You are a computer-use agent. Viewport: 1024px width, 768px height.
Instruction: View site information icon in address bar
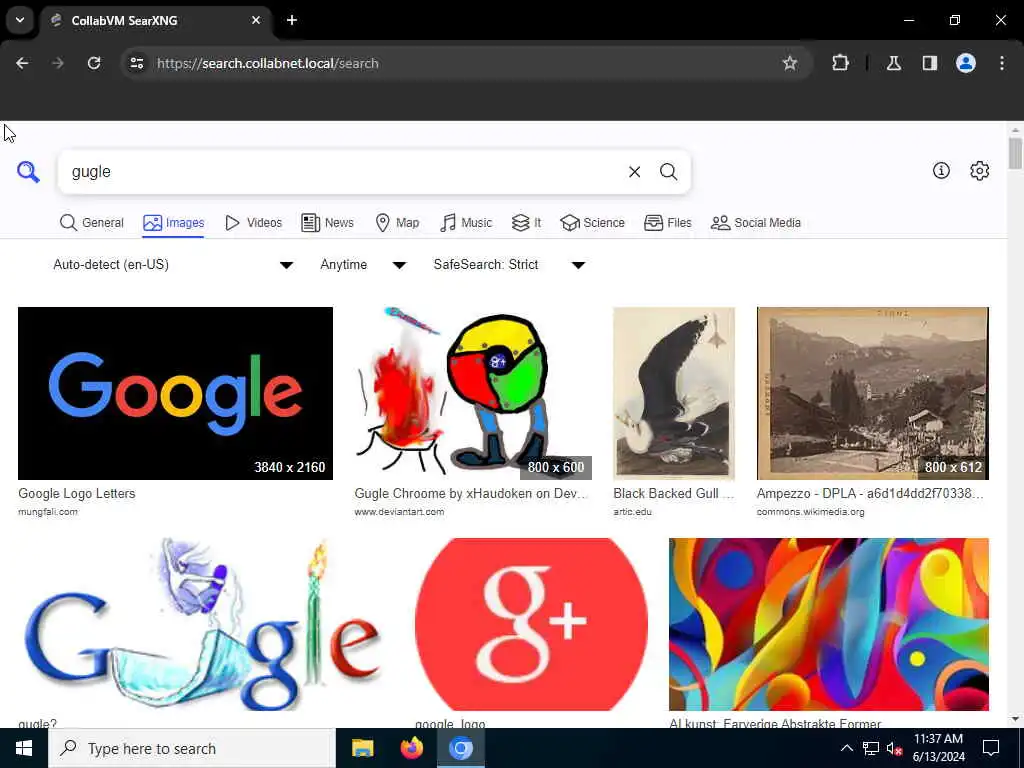tap(136, 63)
